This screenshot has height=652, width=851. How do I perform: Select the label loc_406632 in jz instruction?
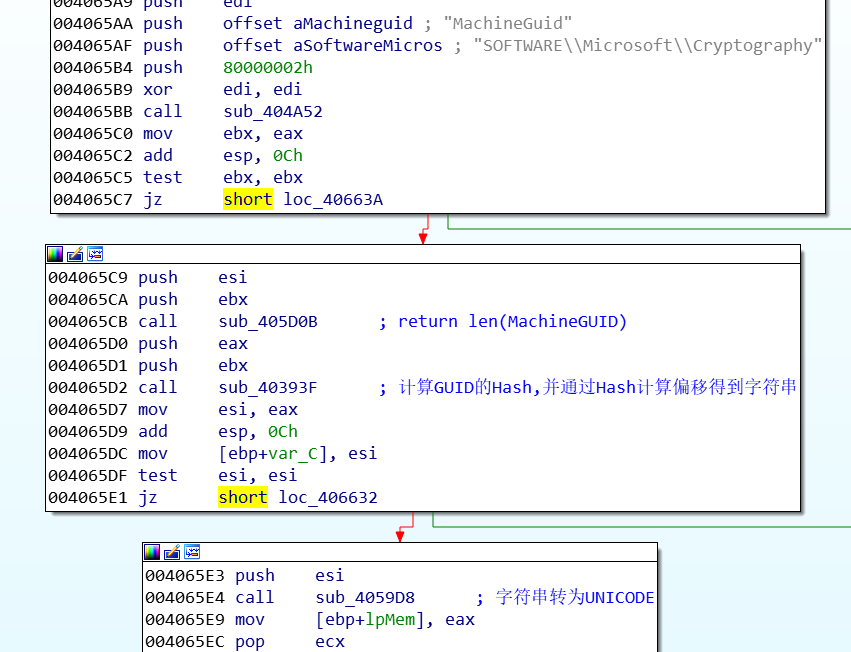tap(328, 498)
